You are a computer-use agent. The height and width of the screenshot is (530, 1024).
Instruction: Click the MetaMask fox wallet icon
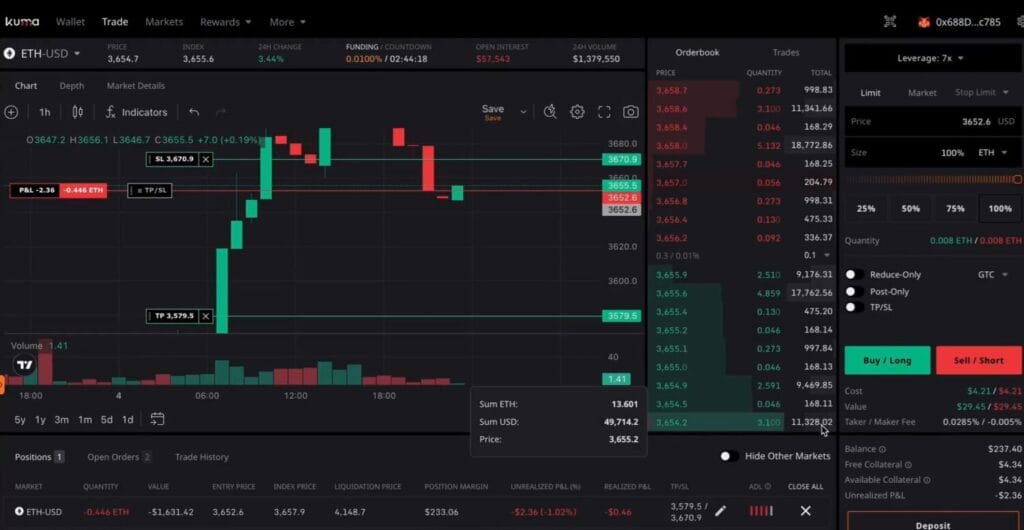click(x=923, y=22)
